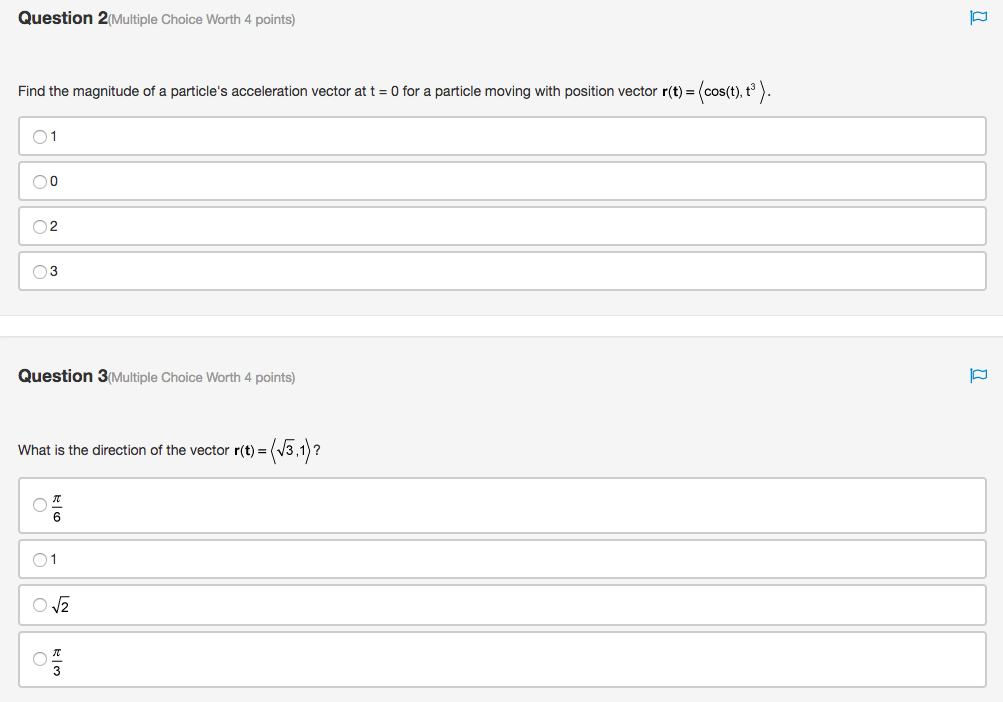Click Question 2's Multiple Choice Worth 4 points label
This screenshot has width=1003, height=702.
(x=202, y=20)
